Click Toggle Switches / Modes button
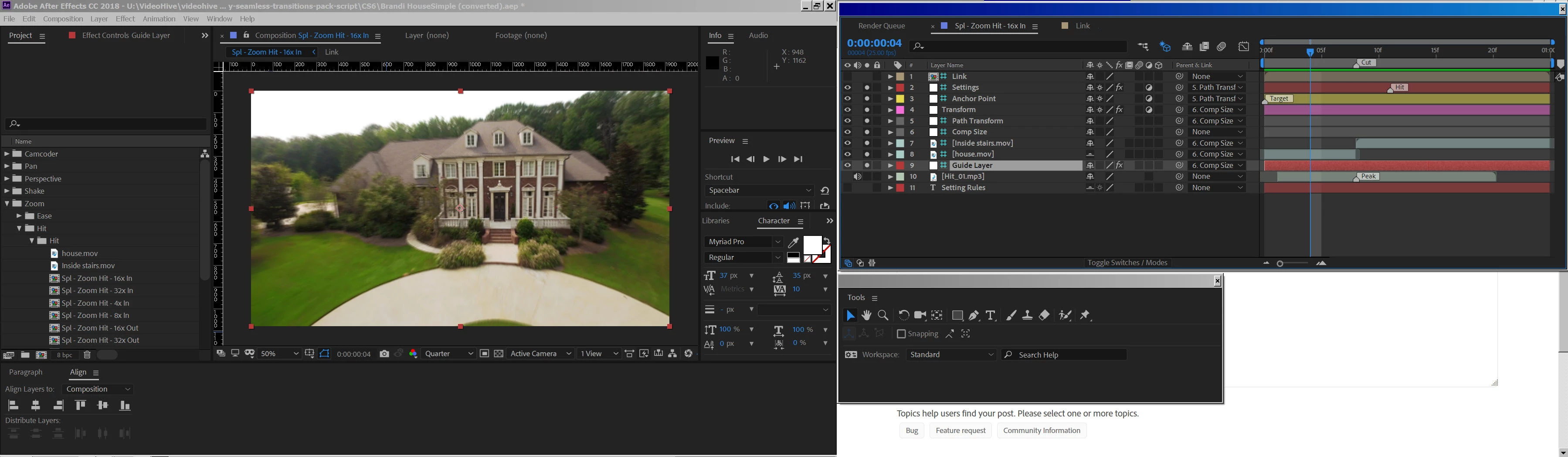Viewport: 1568px width, 457px height. 1127,263
